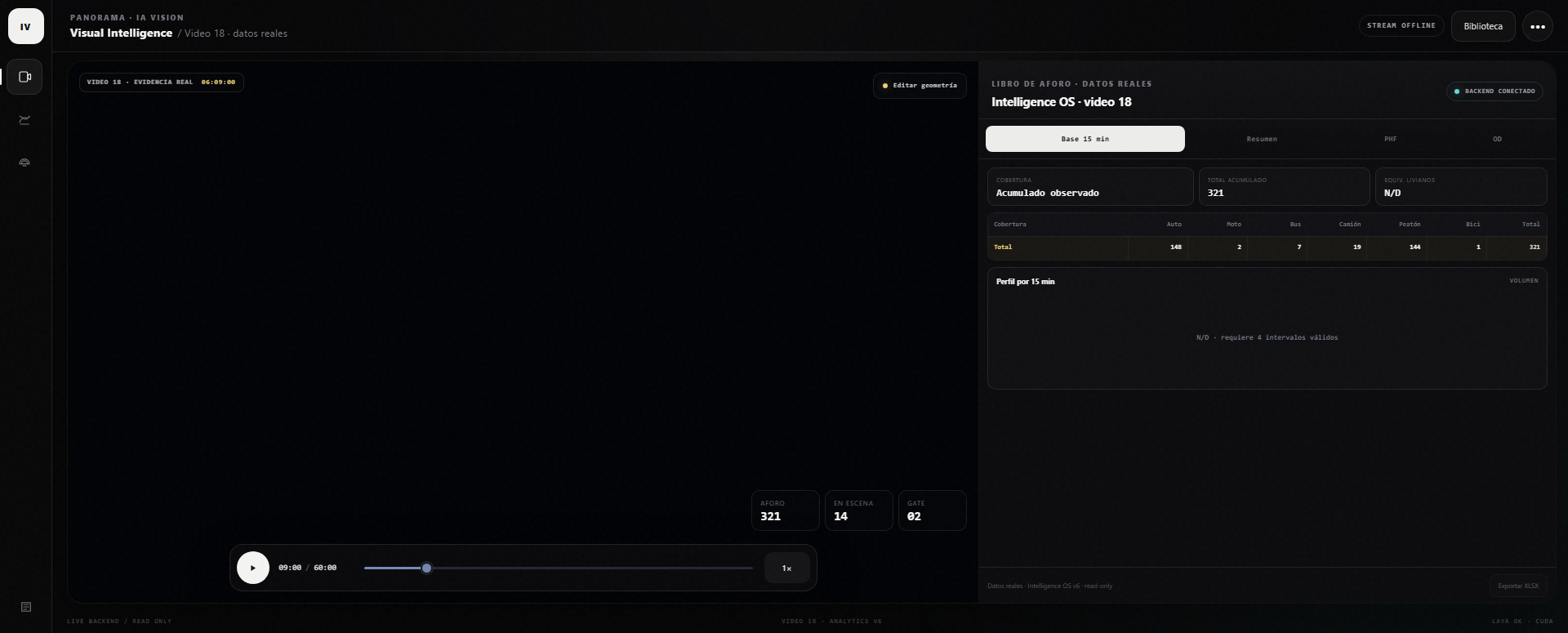
Task: Play the video
Action: (253, 568)
